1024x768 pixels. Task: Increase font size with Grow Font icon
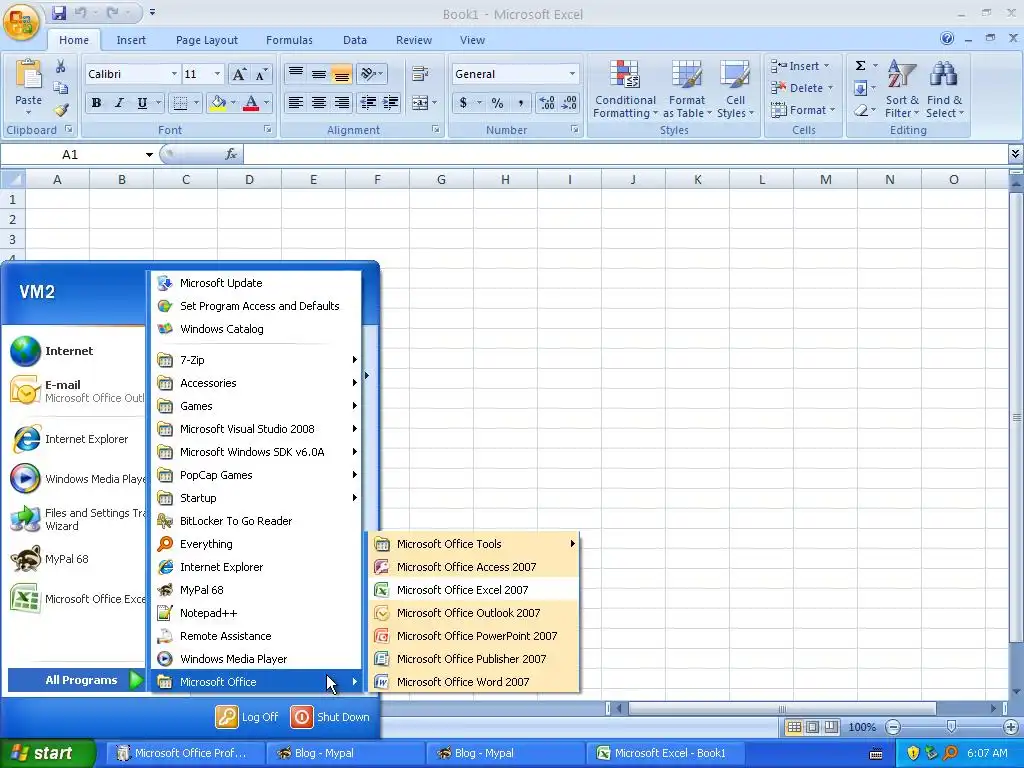tap(239, 74)
